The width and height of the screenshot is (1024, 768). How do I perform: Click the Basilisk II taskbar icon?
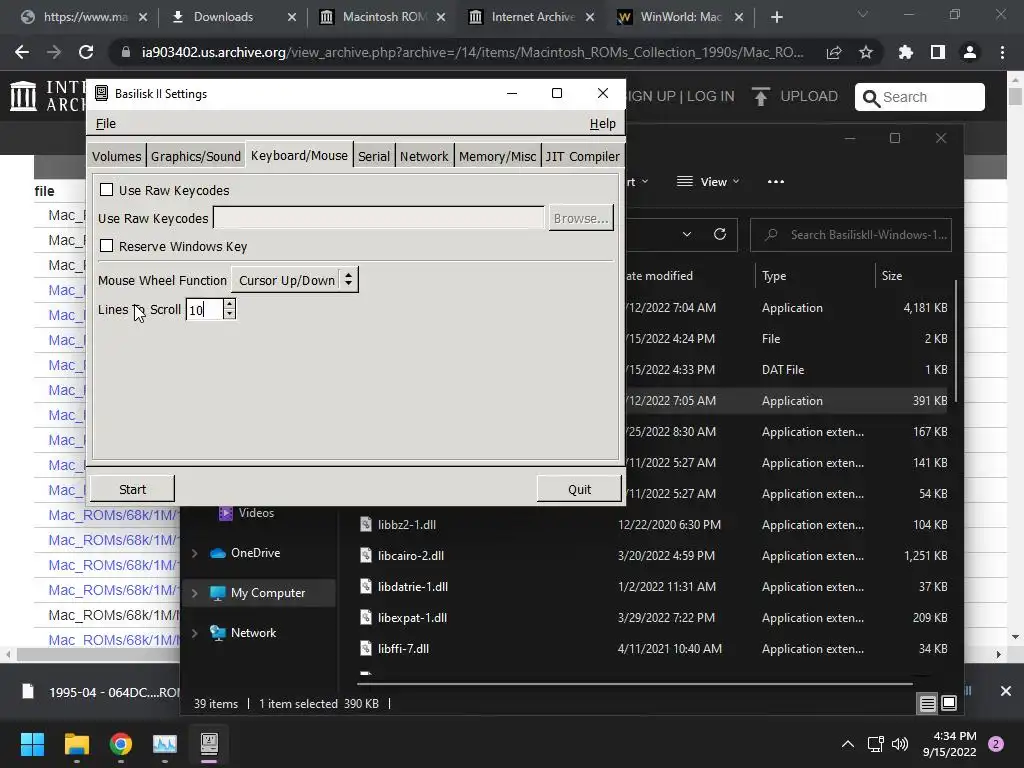(x=209, y=744)
